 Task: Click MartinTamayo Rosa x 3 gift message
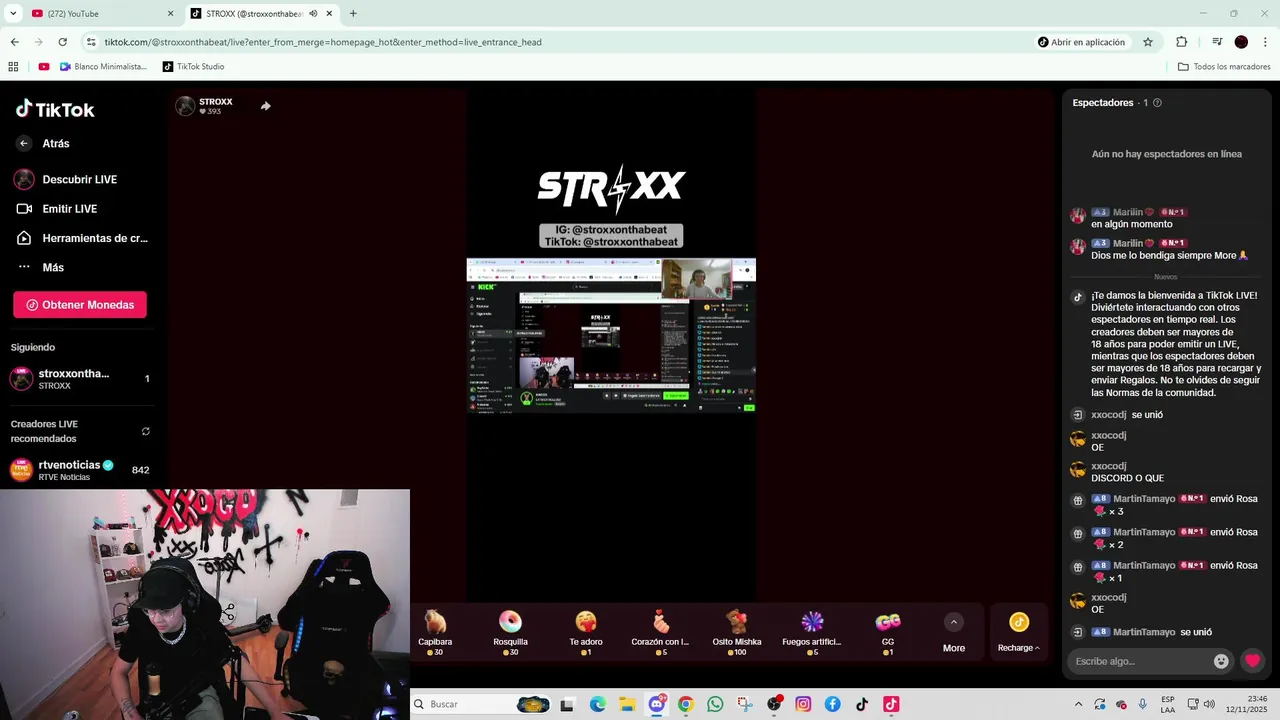pyautogui.click(x=1165, y=505)
